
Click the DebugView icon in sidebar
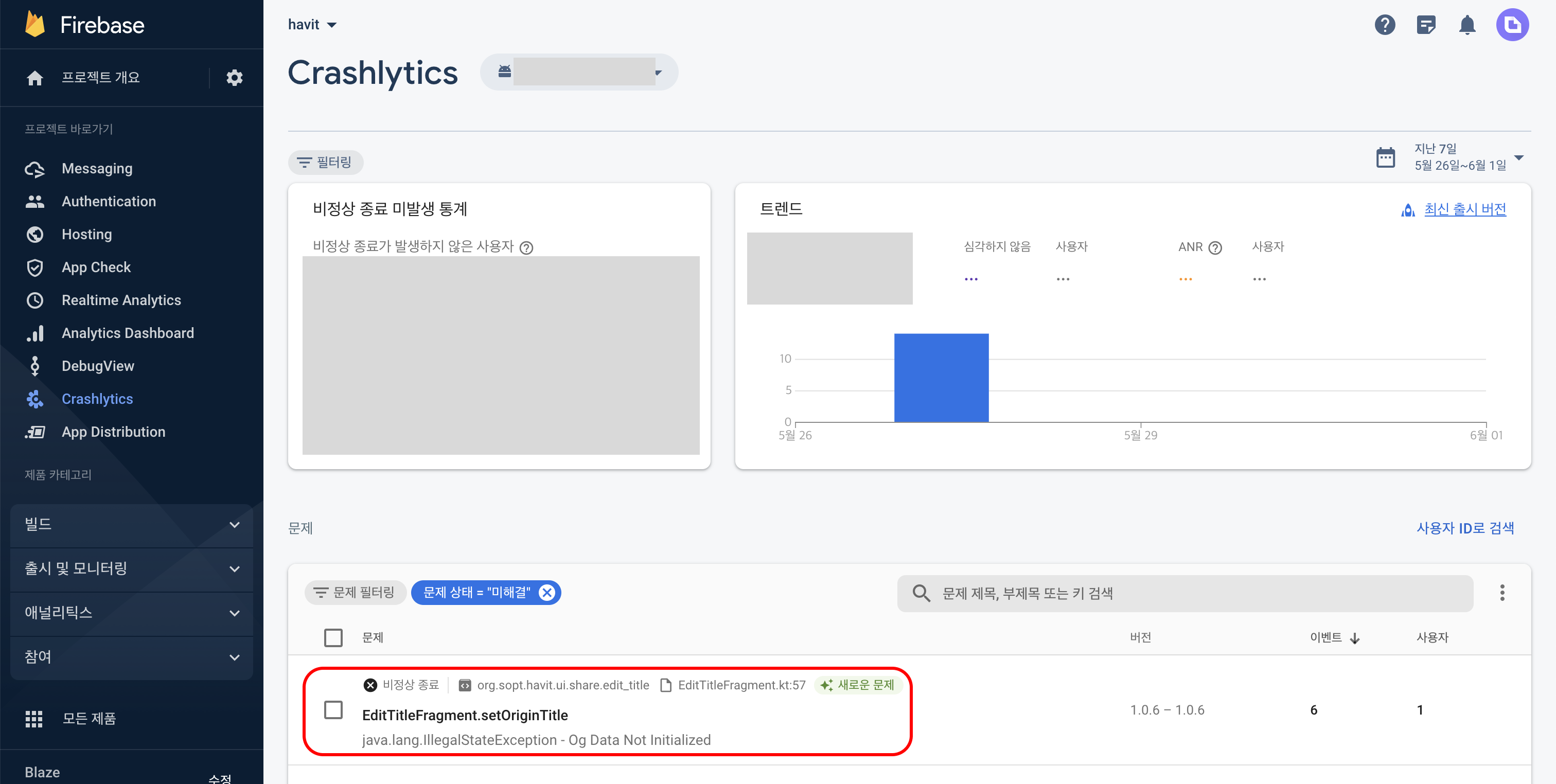click(35, 366)
